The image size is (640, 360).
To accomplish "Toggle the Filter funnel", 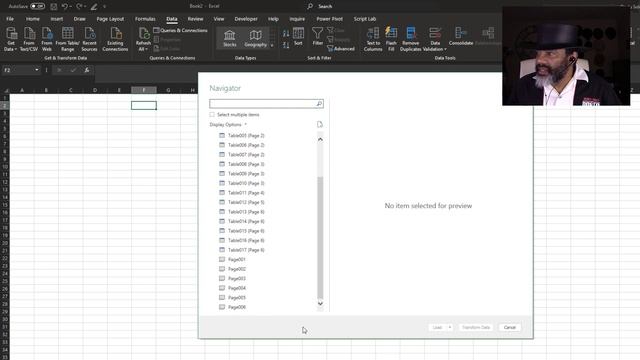I will (x=318, y=37).
